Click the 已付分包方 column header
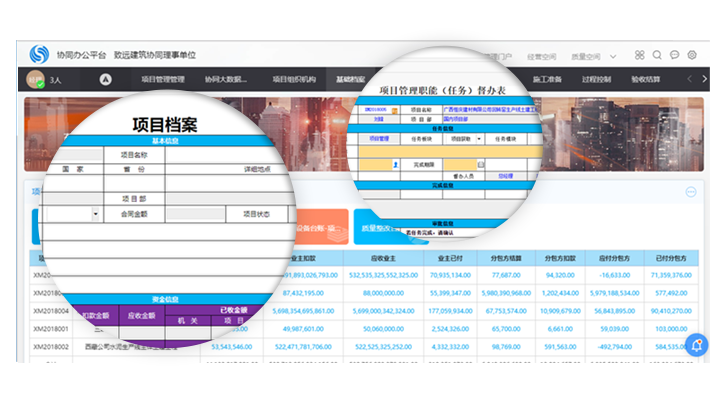Screen dimensions: 720x411 click(671, 259)
